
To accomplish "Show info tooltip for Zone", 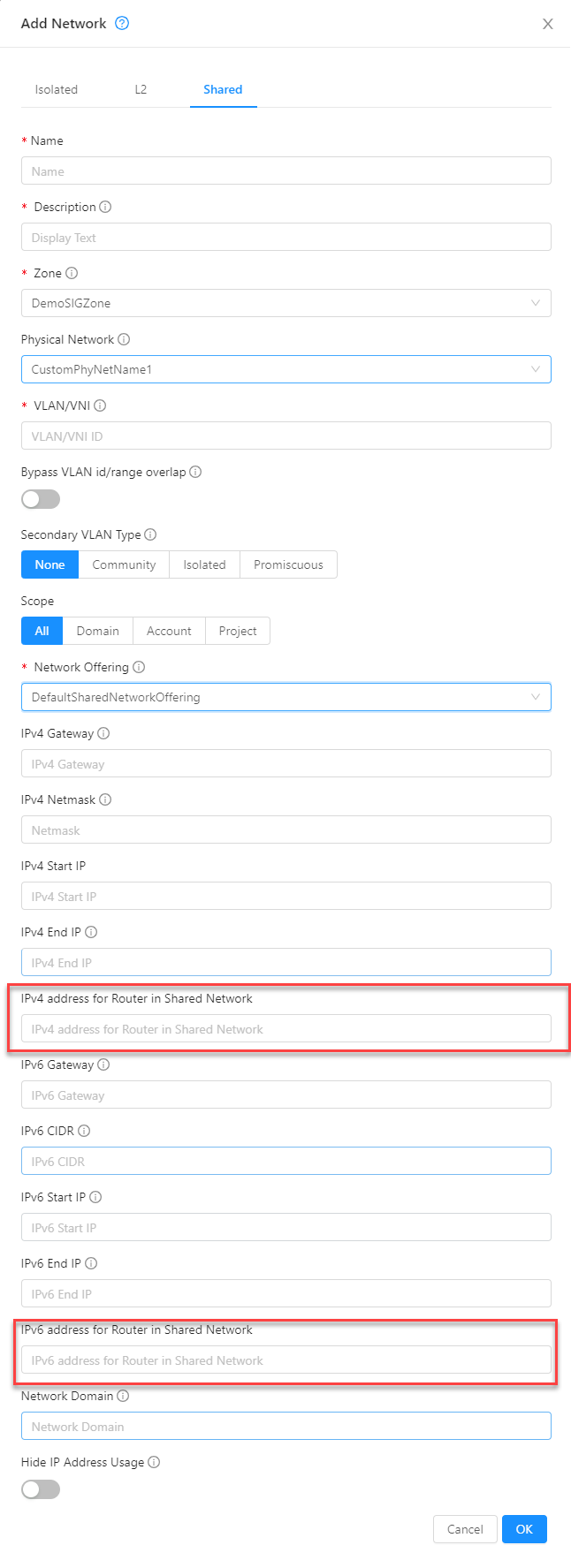I will click(x=72, y=273).
